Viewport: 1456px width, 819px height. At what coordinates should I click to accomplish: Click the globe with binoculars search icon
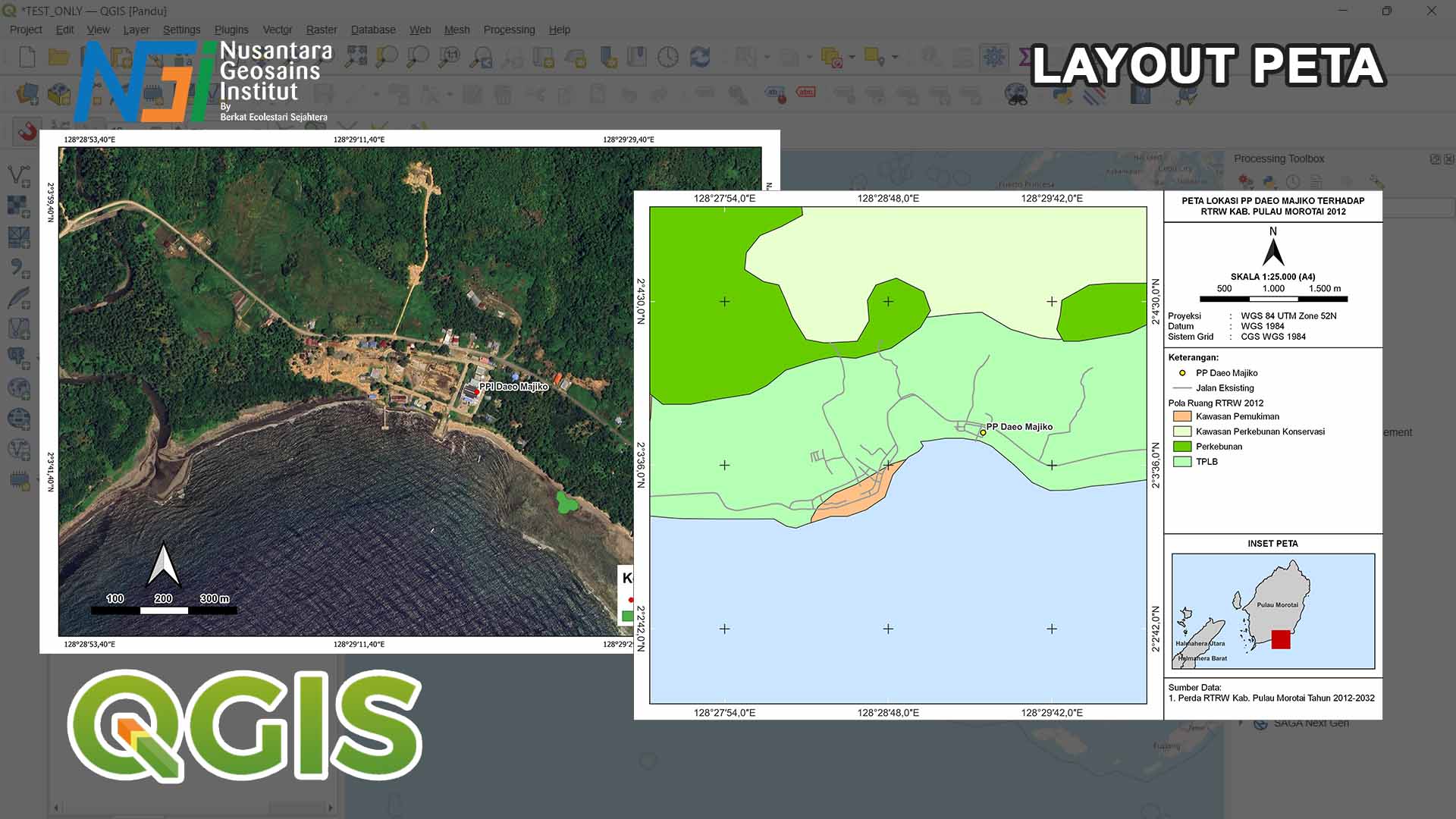[1015, 95]
